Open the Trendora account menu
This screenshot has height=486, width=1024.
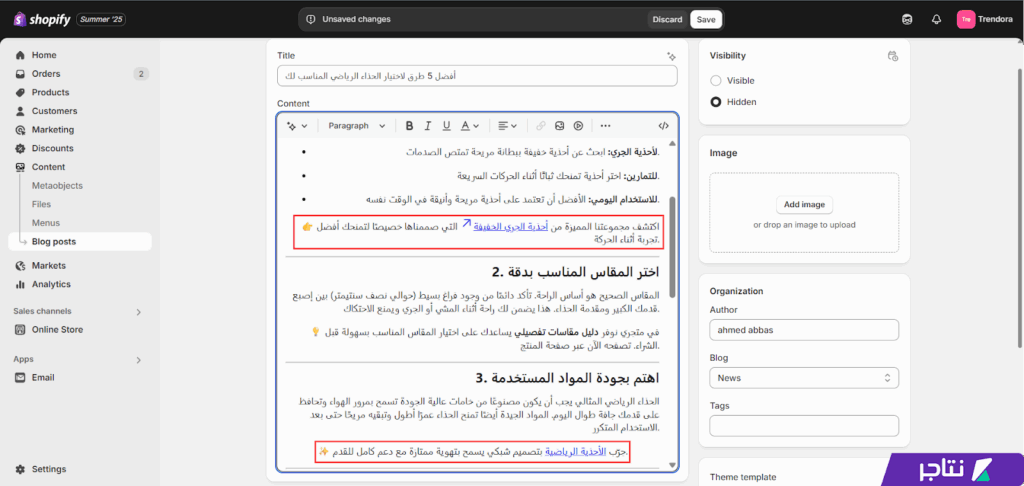tap(985, 20)
